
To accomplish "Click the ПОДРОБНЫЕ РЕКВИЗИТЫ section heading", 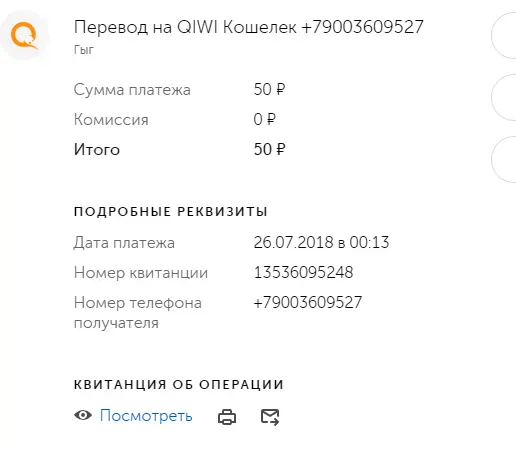I will (x=171, y=211).
